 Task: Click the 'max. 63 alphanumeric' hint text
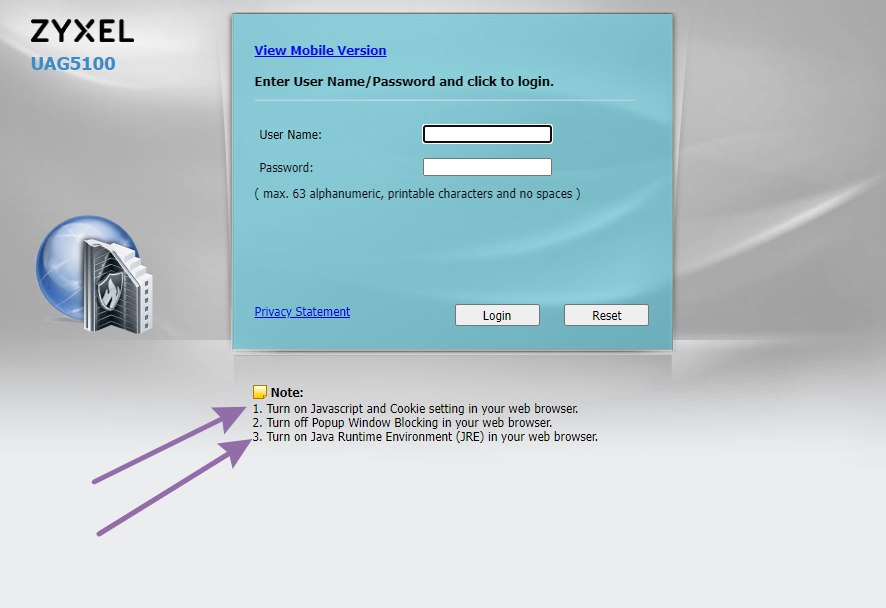417,193
